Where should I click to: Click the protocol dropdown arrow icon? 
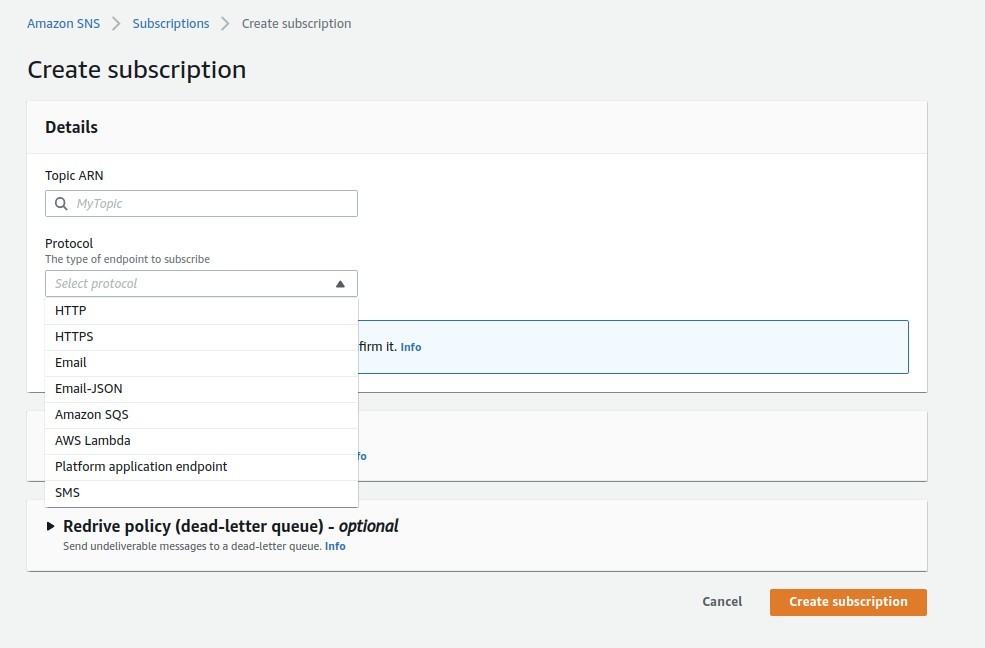tap(340, 284)
